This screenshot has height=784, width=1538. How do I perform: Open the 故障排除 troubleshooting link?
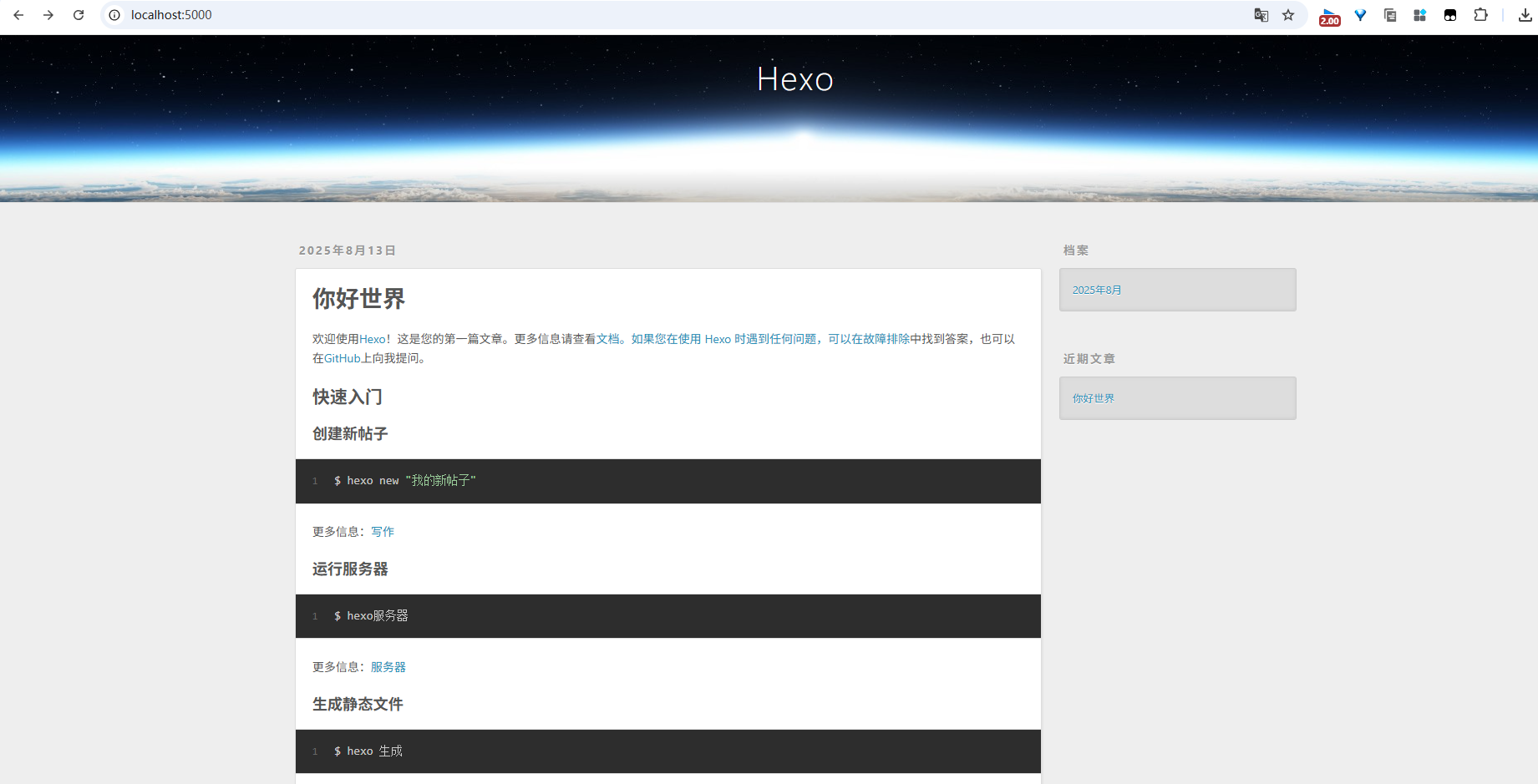(886, 339)
